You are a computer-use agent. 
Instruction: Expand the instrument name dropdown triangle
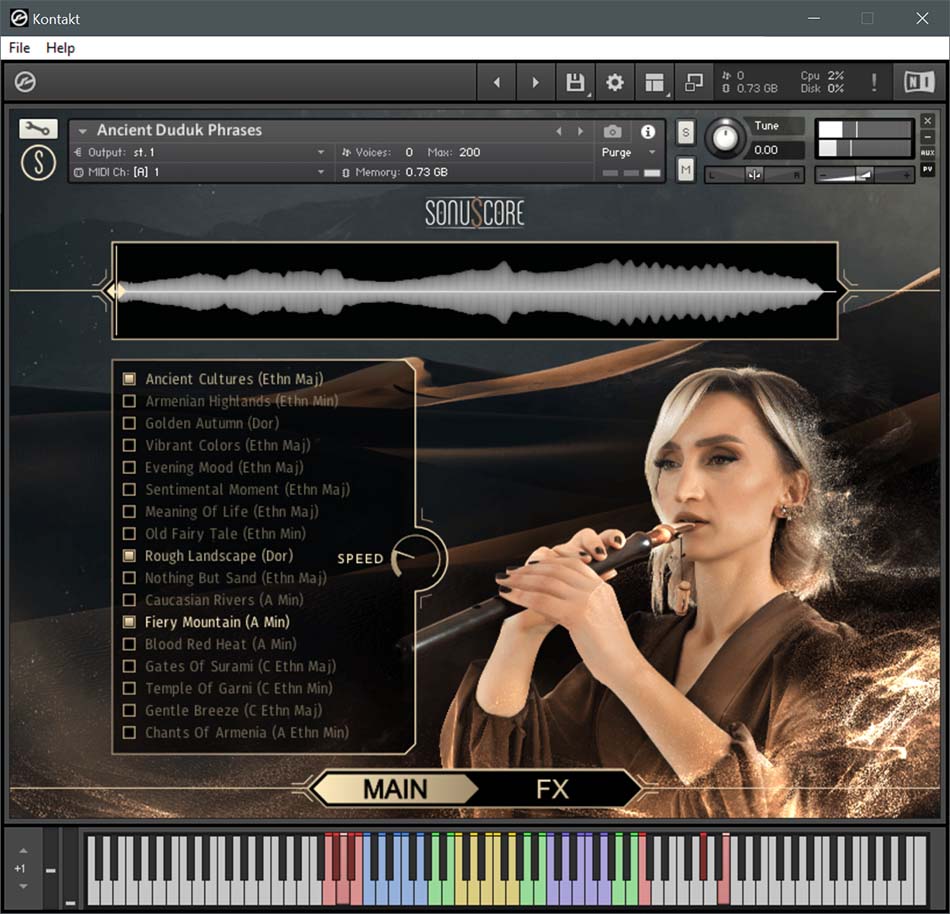click(x=82, y=131)
